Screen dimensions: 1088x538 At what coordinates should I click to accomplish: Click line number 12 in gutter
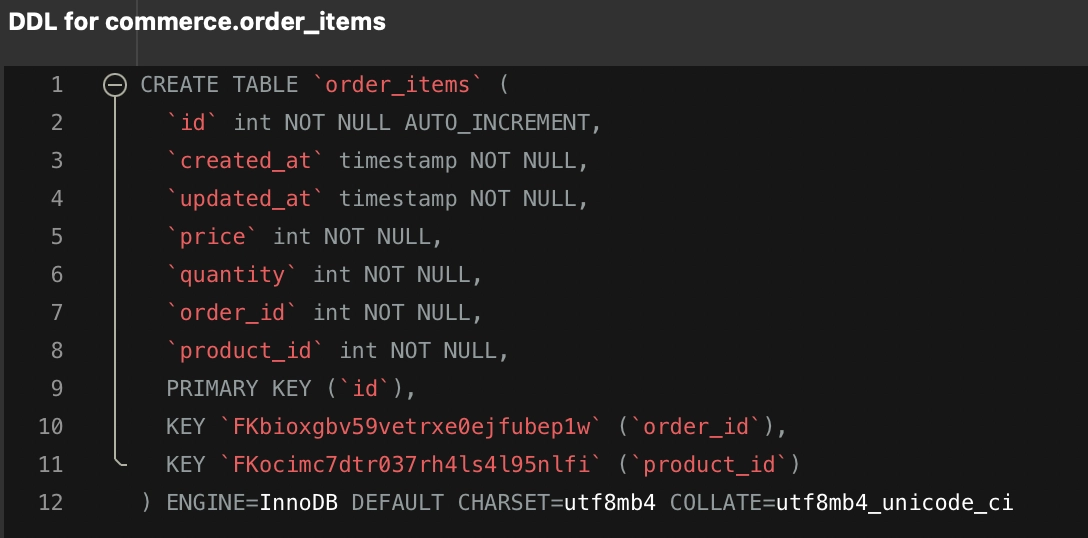point(51,503)
